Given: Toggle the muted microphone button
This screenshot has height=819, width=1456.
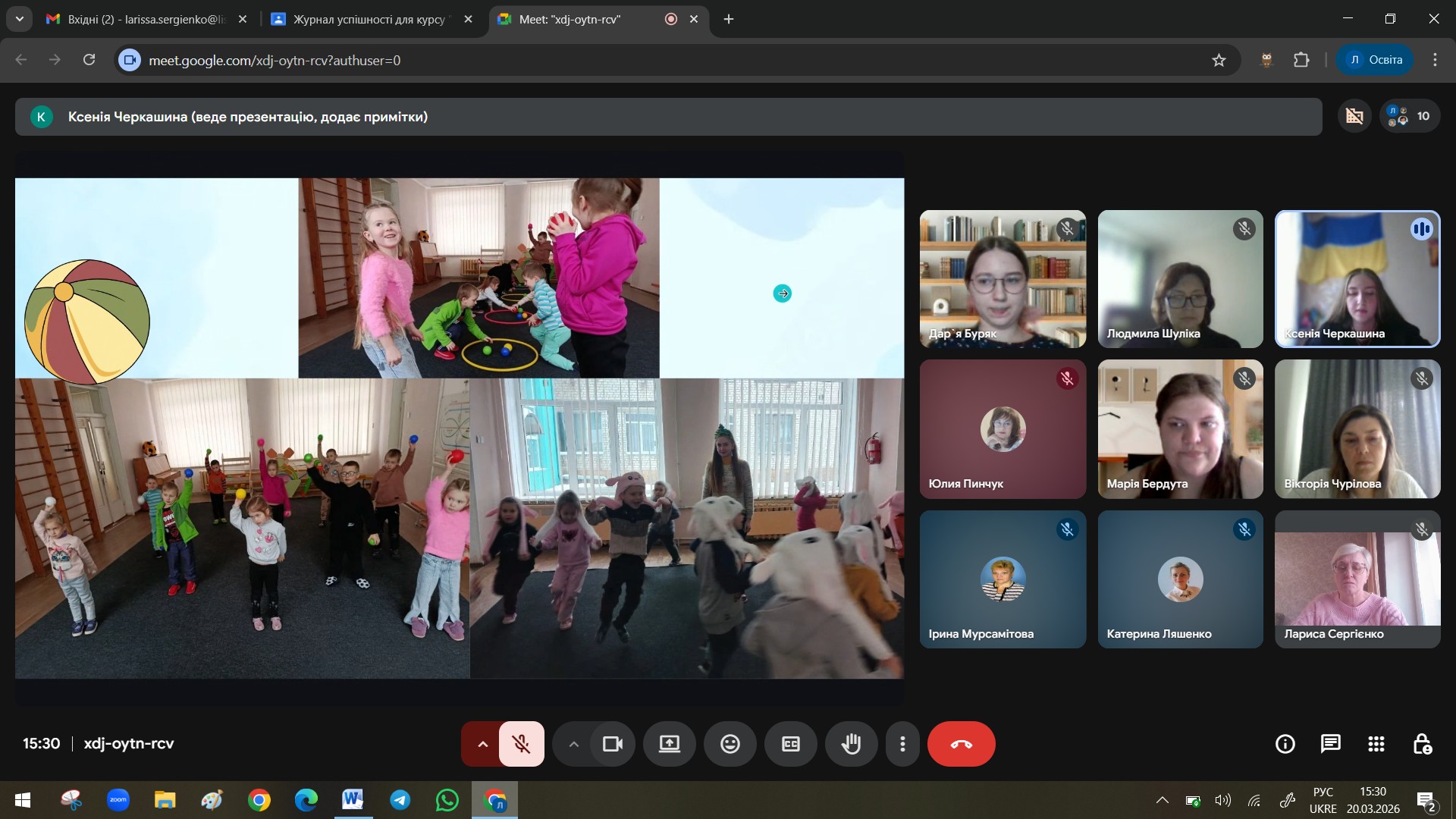Looking at the screenshot, I should [521, 744].
